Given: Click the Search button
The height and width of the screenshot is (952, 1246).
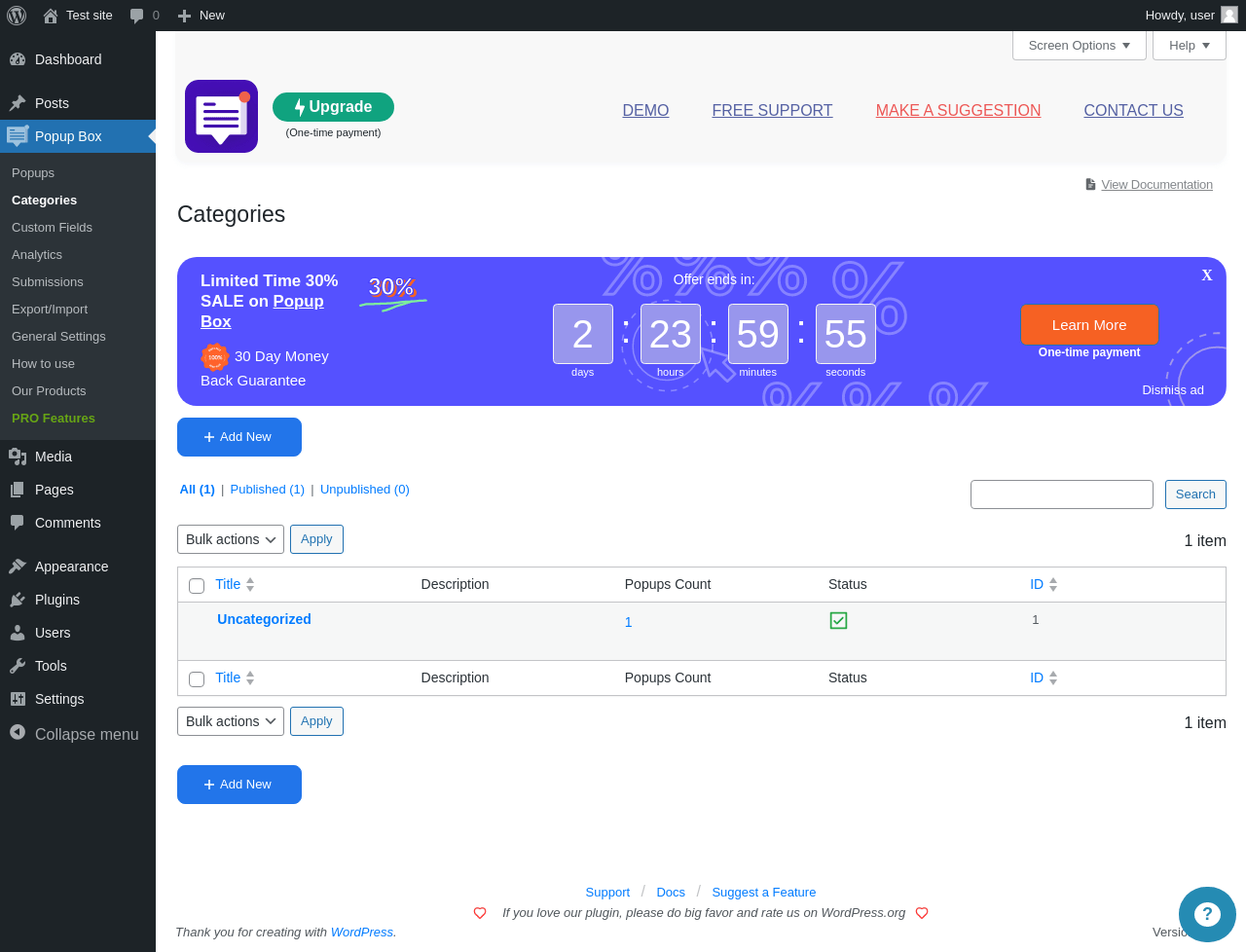Looking at the screenshot, I should click(1195, 494).
